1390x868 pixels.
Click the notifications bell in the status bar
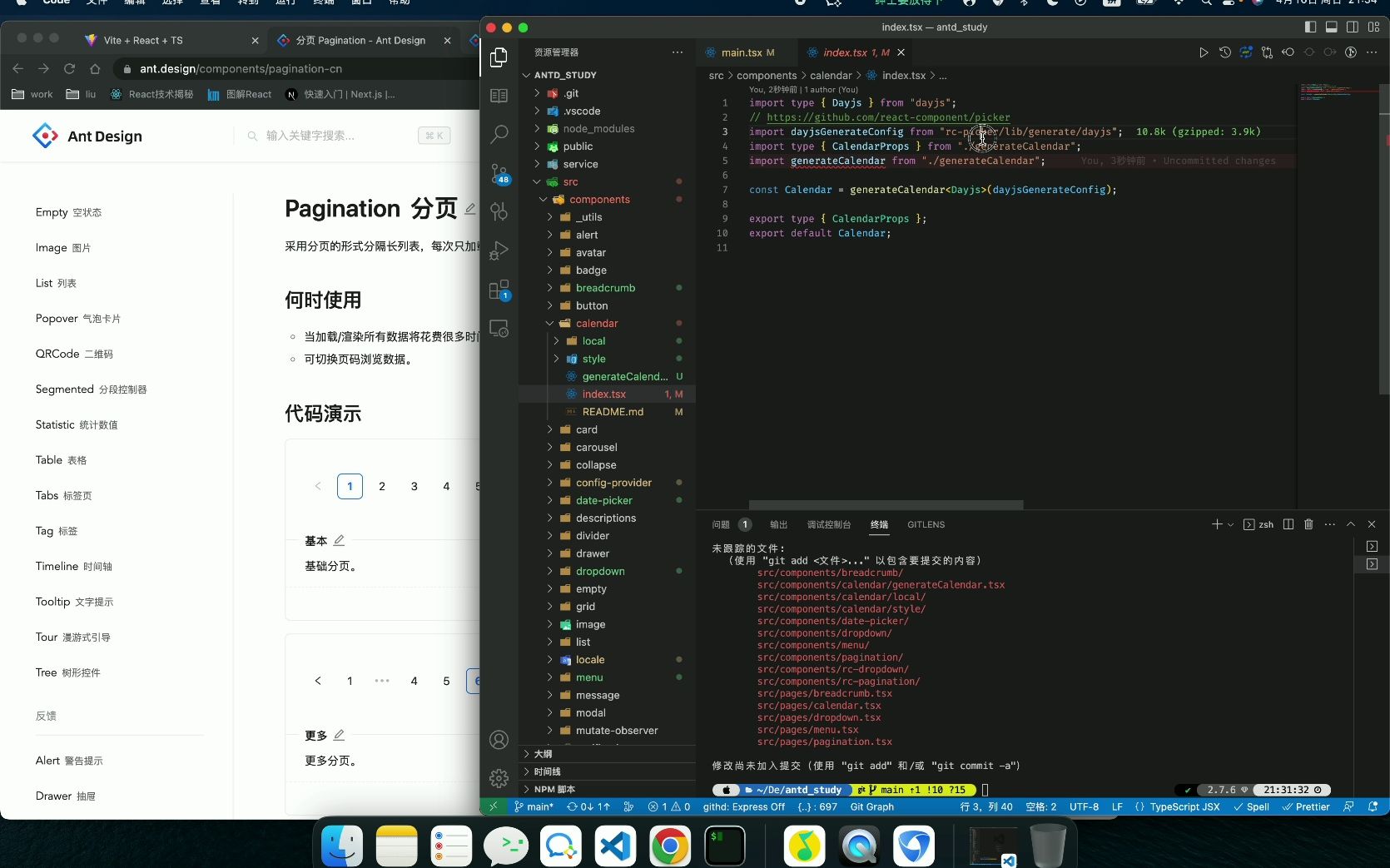coord(1373,806)
